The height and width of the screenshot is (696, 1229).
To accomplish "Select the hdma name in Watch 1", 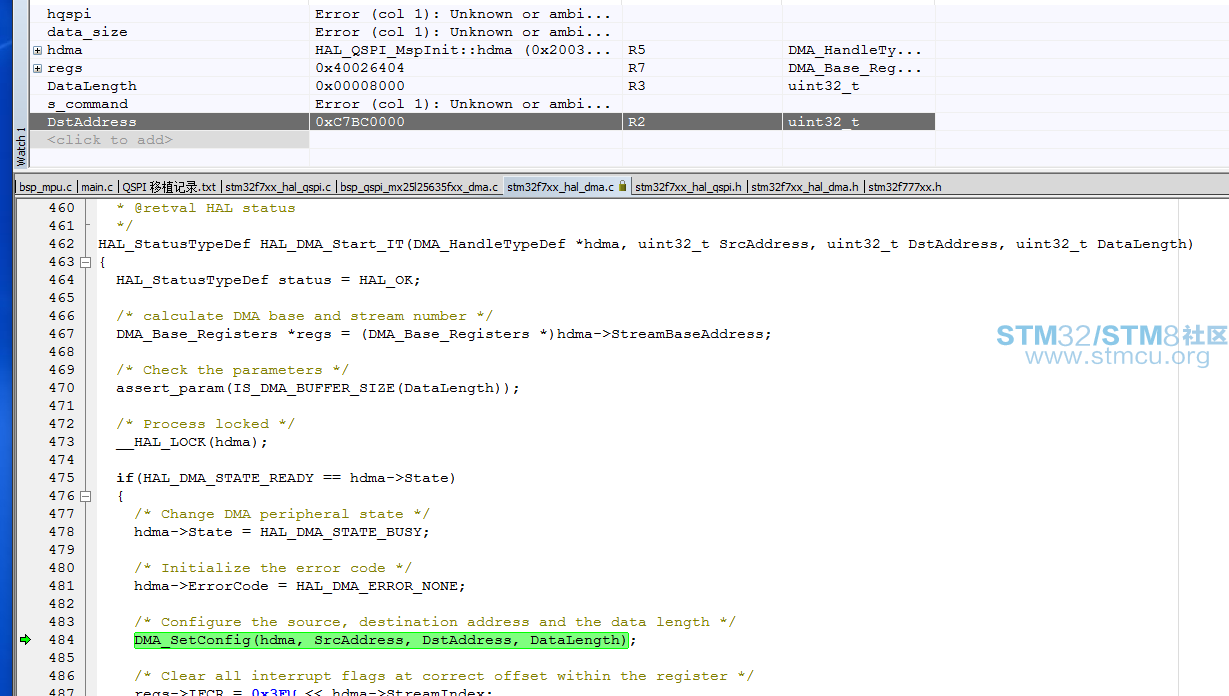I will pos(65,50).
